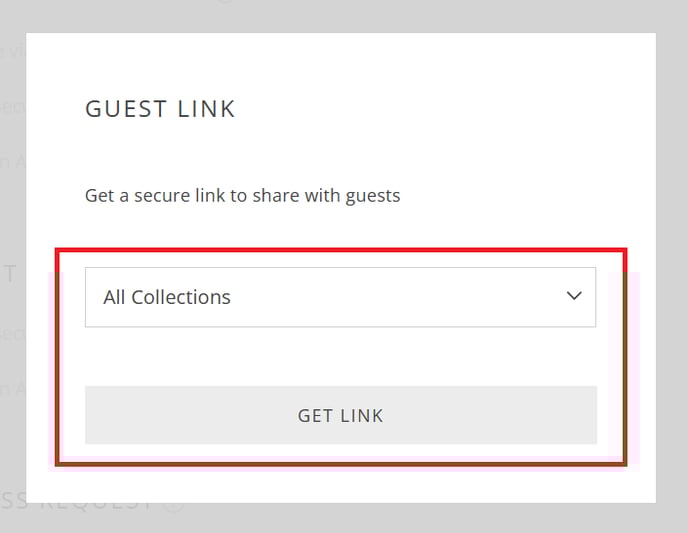Viewport: 688px width, 533px height.
Task: Generate a guest link with GET LINK
Action: pyautogui.click(x=340, y=415)
